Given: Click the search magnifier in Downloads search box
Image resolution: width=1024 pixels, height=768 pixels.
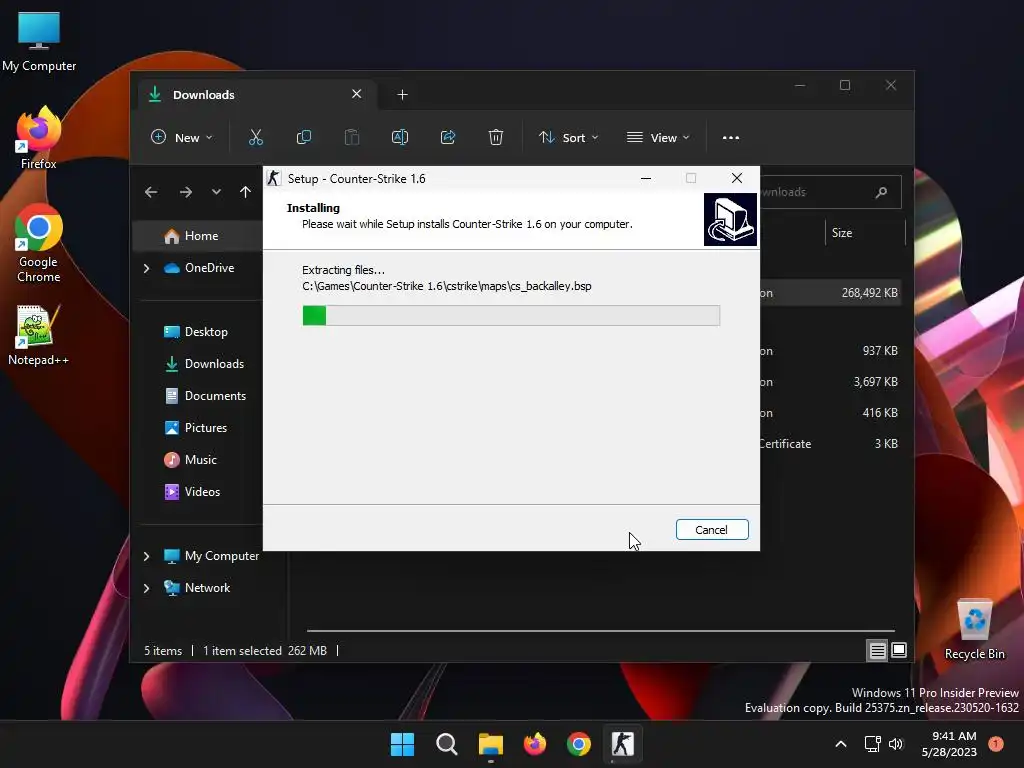Looking at the screenshot, I should (881, 192).
